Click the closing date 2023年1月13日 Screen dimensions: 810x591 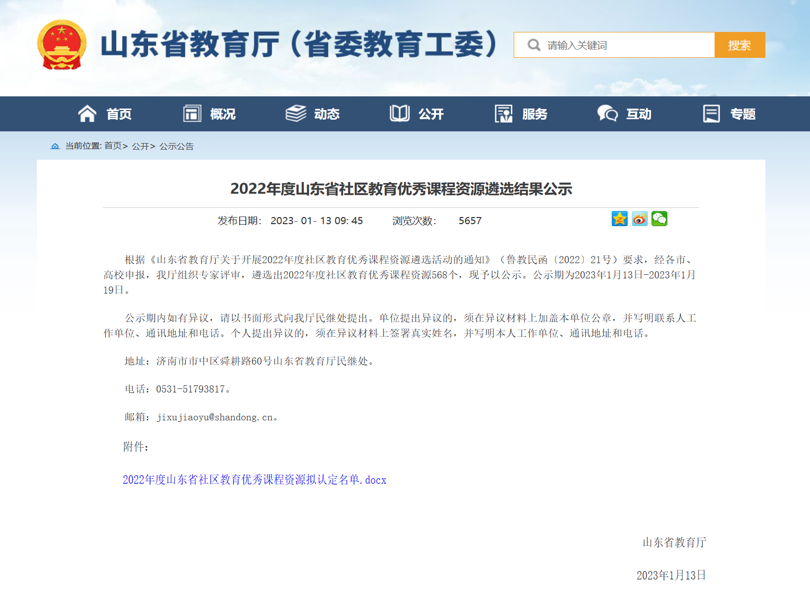(671, 576)
